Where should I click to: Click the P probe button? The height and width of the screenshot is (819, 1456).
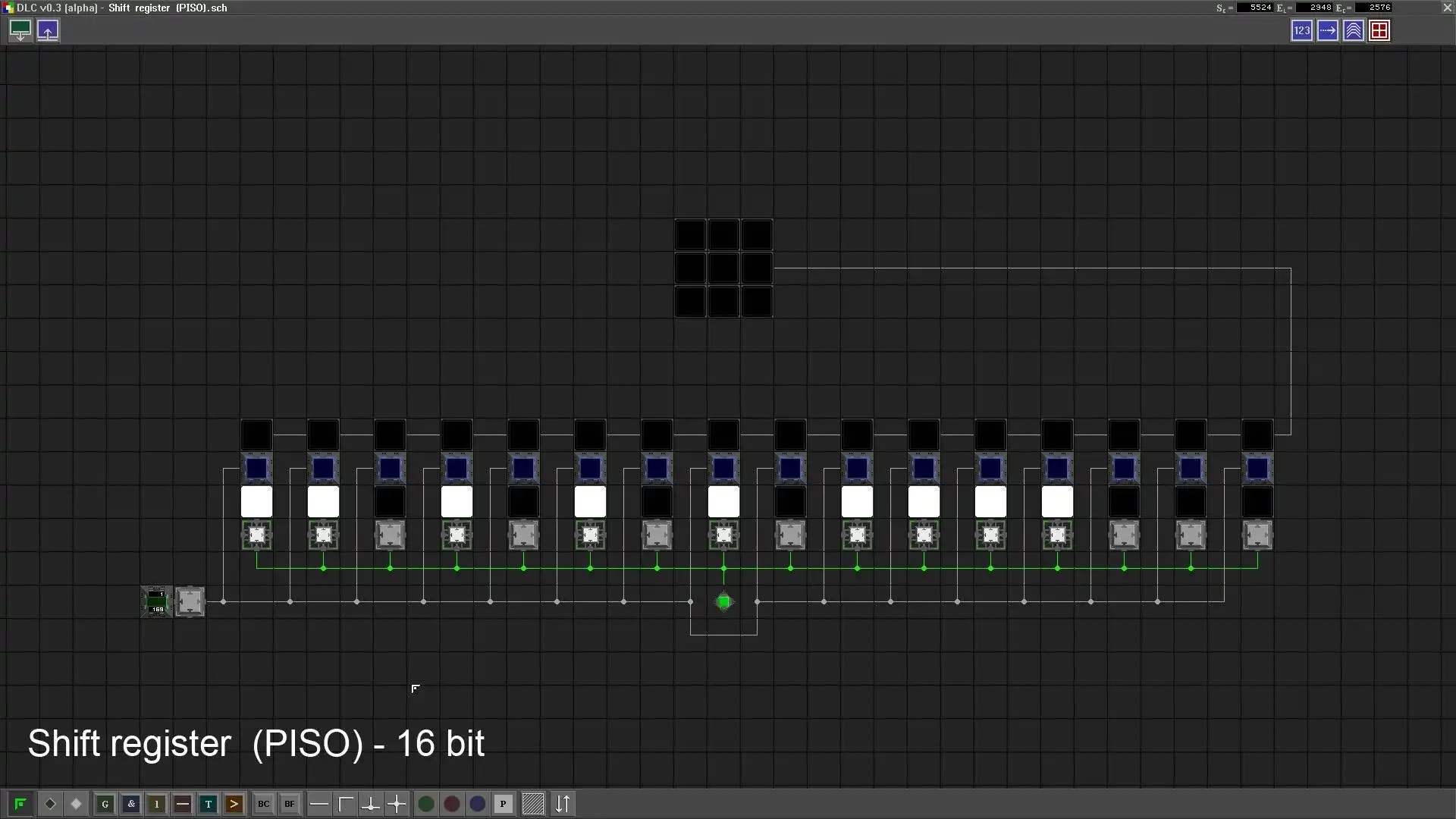tap(503, 804)
